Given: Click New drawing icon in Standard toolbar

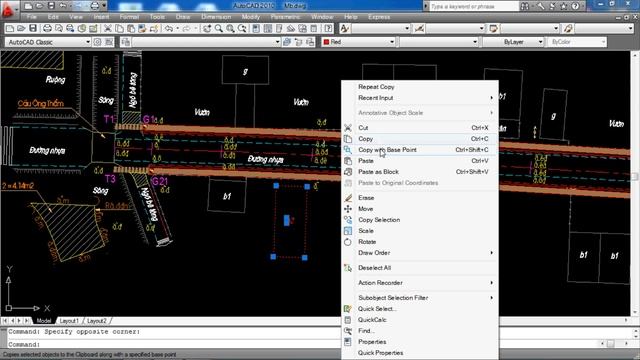Looking at the screenshot, I should [x=10, y=28].
